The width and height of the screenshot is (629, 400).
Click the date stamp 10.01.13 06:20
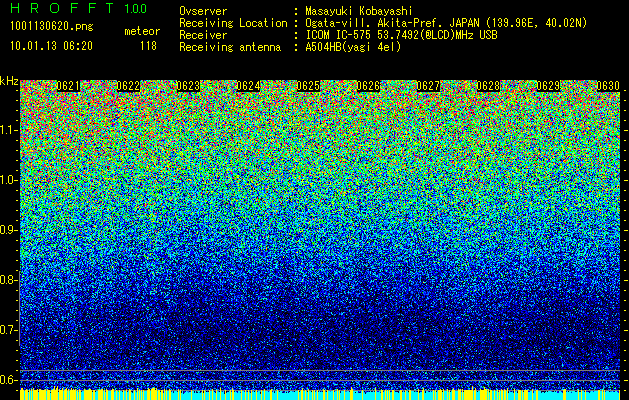click(x=51, y=46)
